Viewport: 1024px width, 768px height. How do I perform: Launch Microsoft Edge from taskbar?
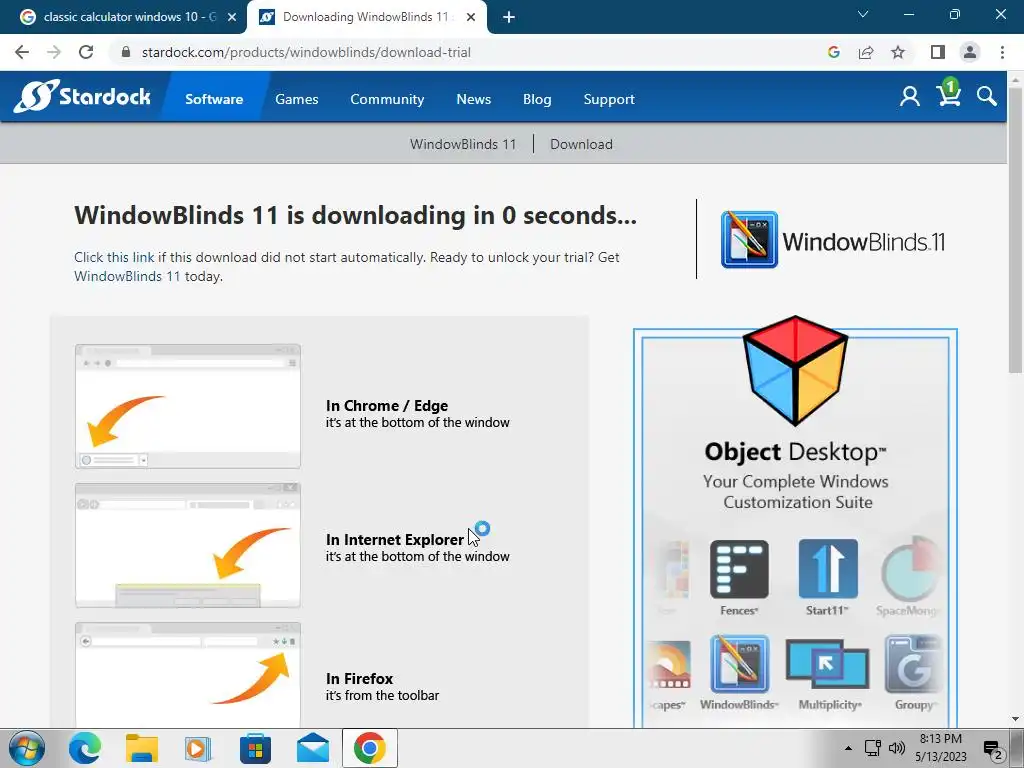pyautogui.click(x=85, y=748)
